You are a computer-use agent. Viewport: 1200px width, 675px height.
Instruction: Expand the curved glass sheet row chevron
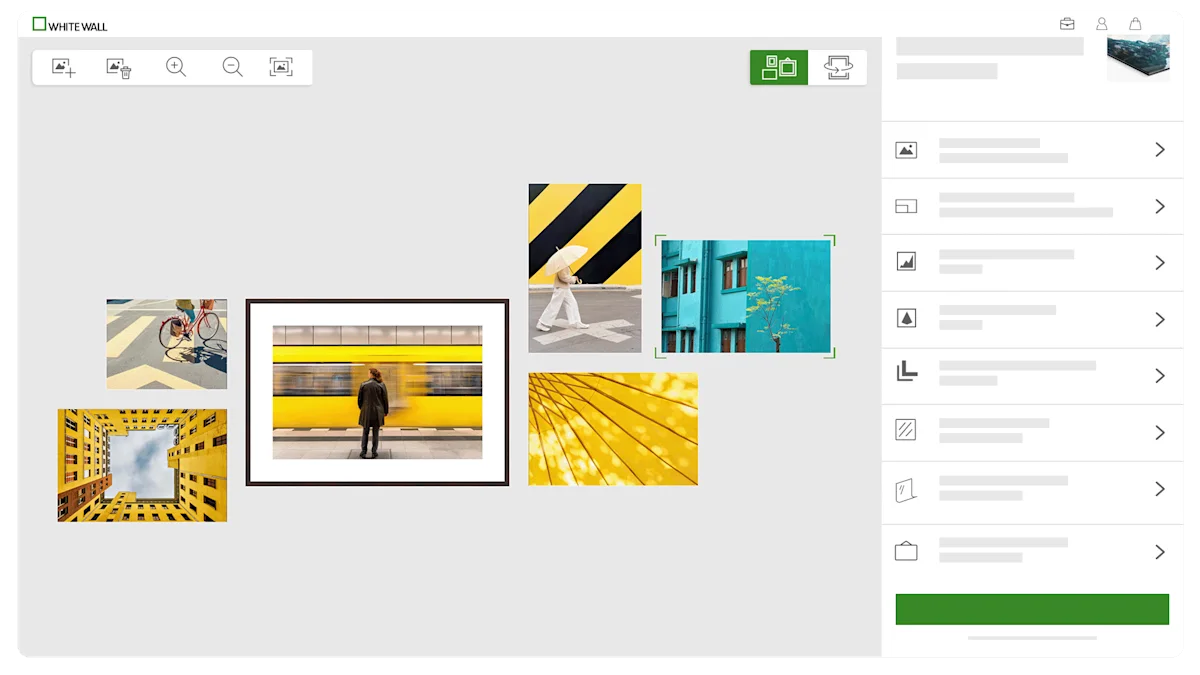point(1160,489)
